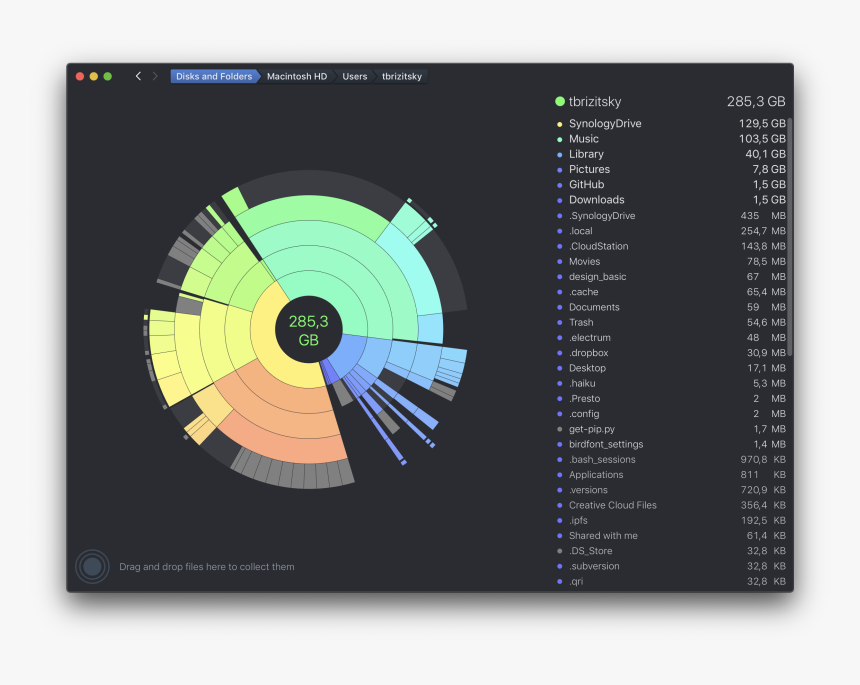Click the dot beside Pictures
Screen dimensions: 860x685
click(x=560, y=169)
